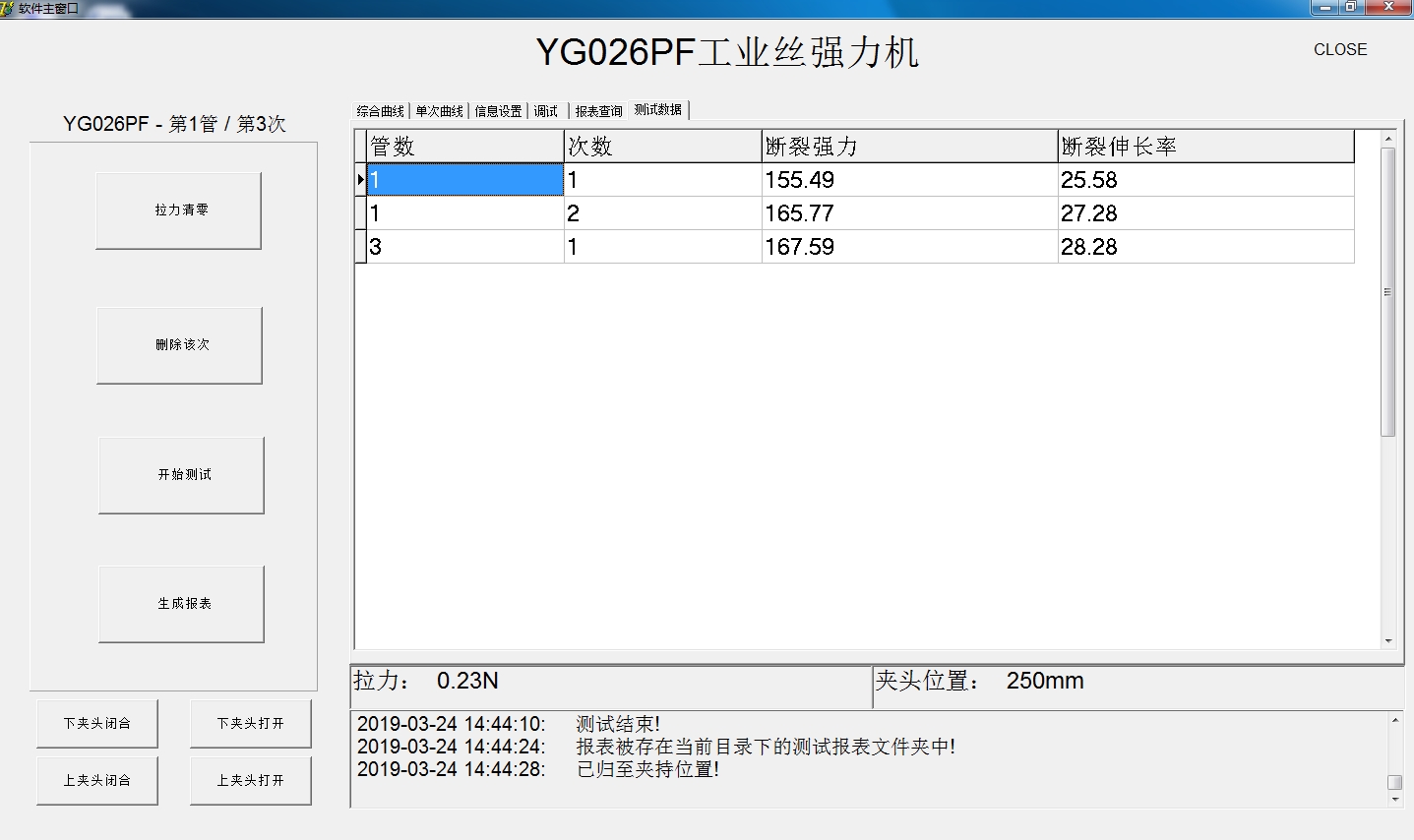Click the current-row arrow indicator of the first row
The image size is (1414, 840).
coord(360,180)
